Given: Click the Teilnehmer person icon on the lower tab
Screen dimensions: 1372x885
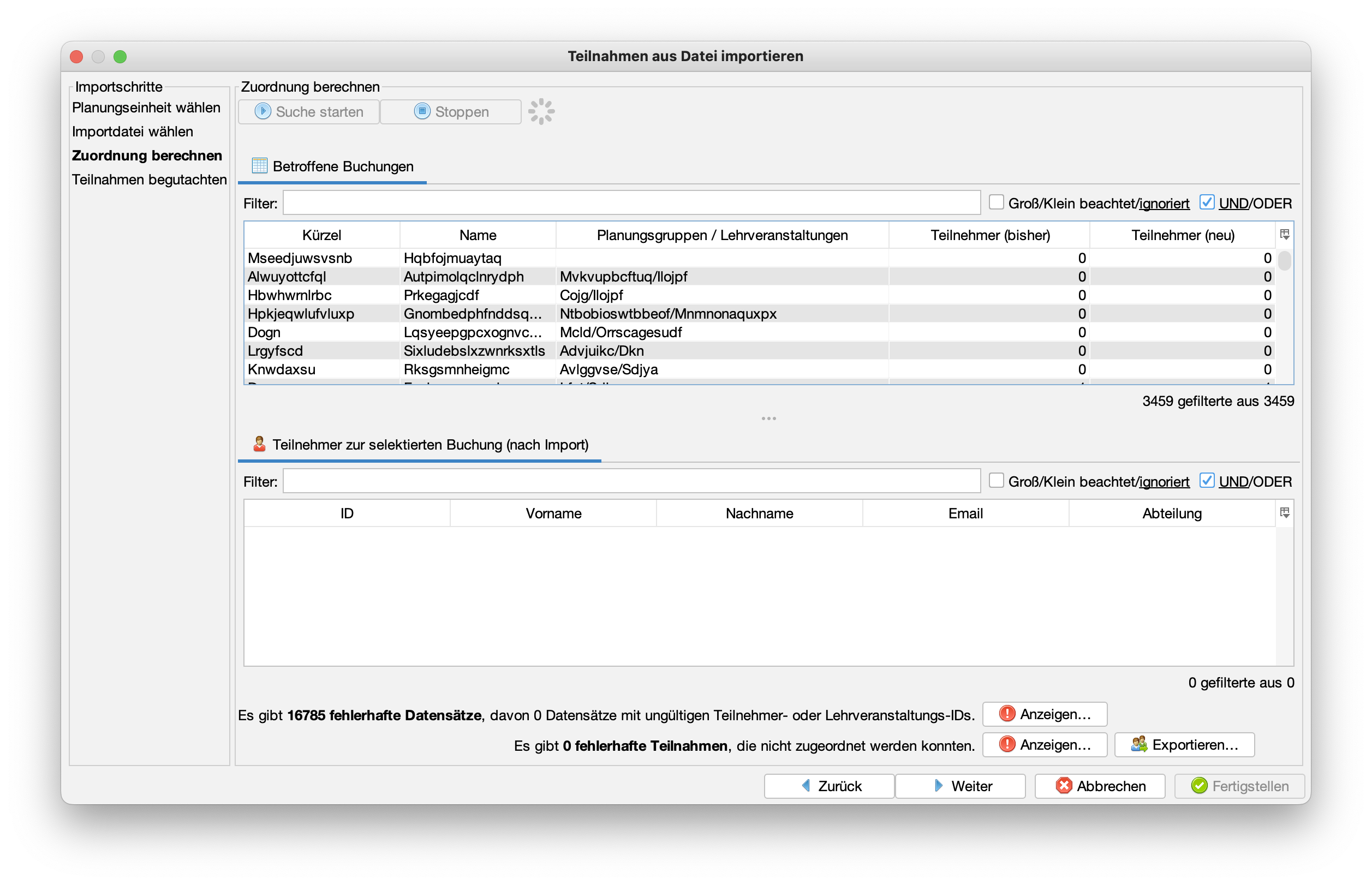Looking at the screenshot, I should click(x=259, y=444).
